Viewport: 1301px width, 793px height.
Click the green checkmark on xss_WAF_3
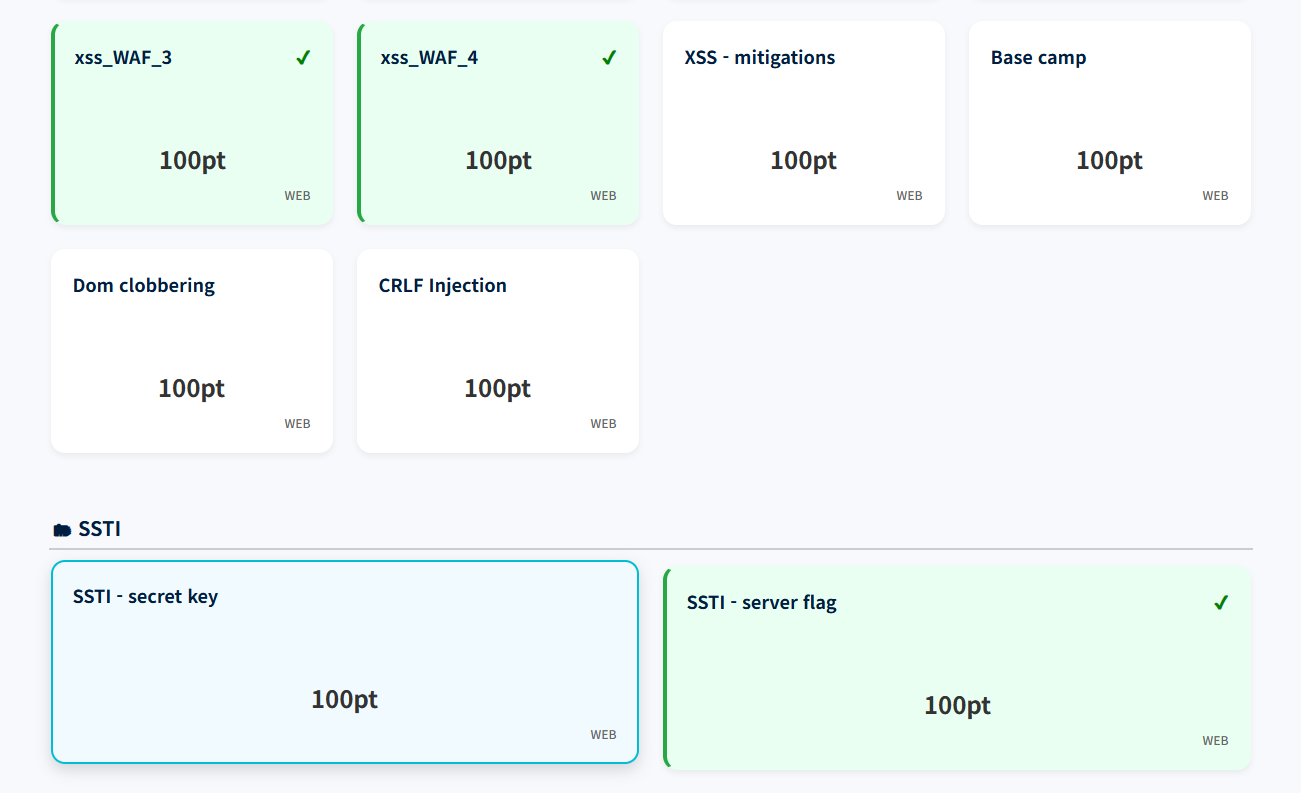point(303,58)
